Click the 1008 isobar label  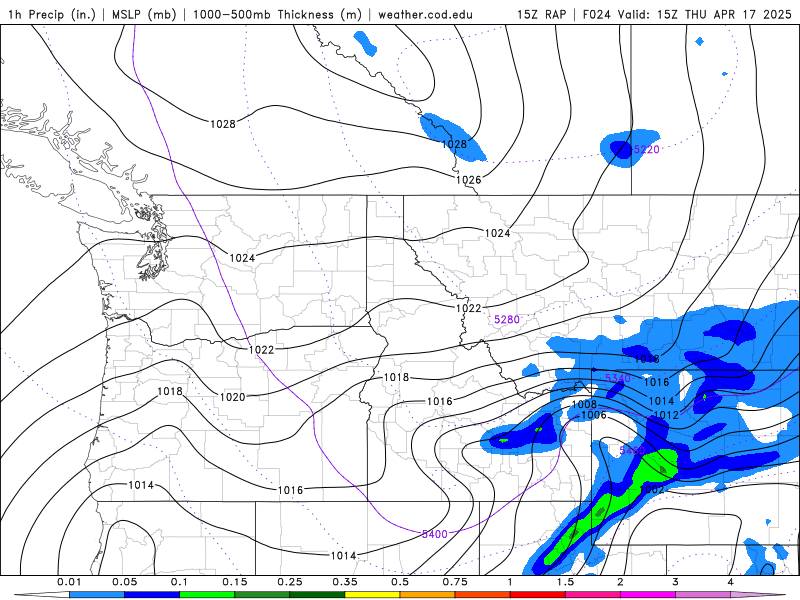(584, 405)
